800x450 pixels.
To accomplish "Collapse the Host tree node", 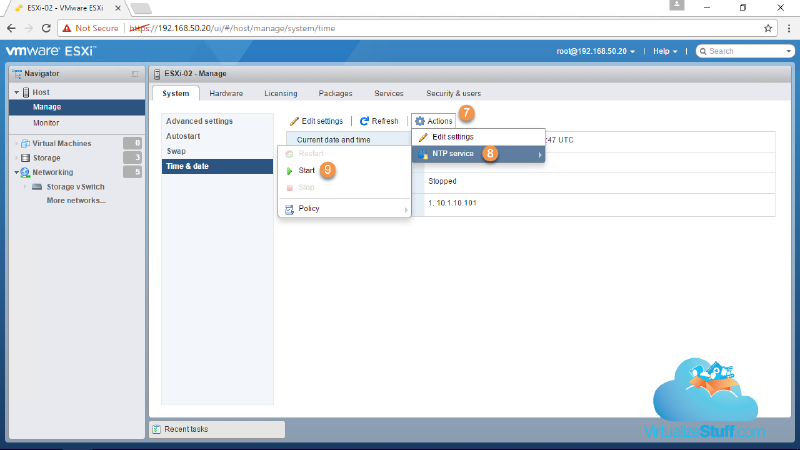I will click(17, 92).
